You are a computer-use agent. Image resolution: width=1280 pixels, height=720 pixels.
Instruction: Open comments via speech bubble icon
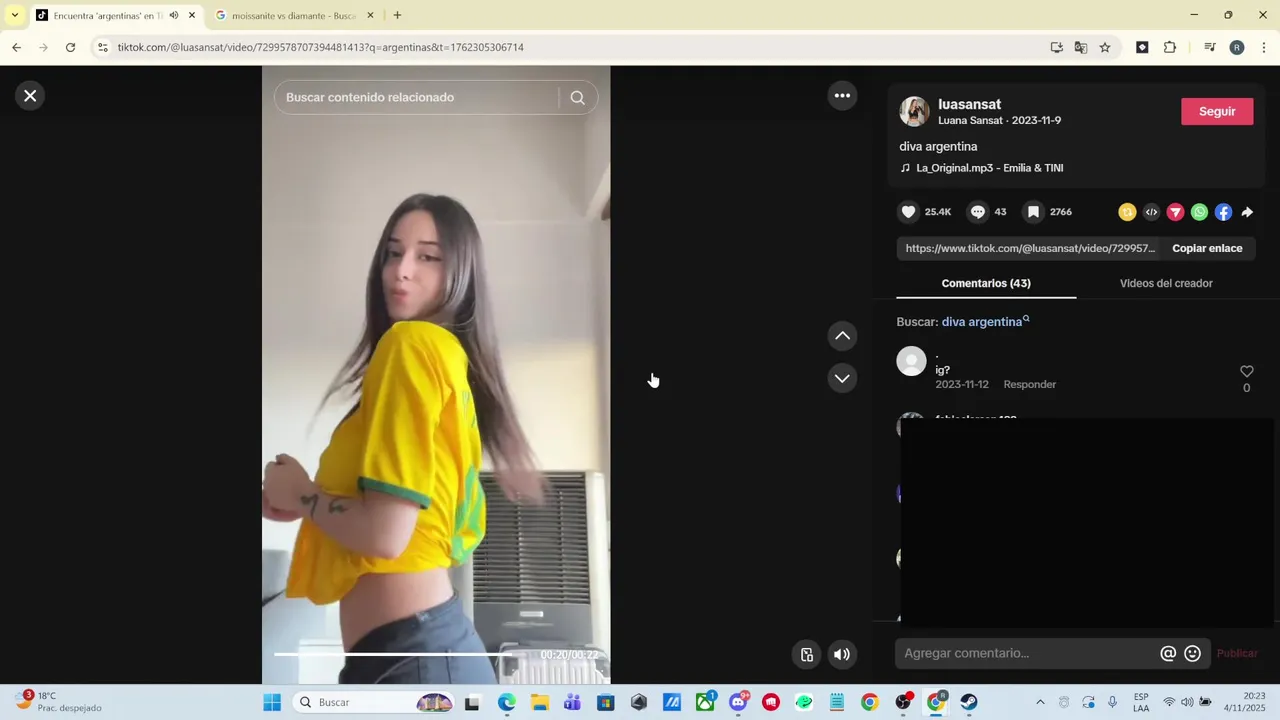click(x=978, y=212)
